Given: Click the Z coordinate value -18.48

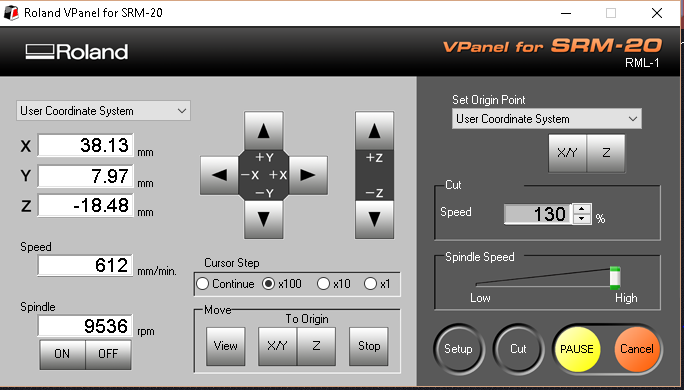Looking at the screenshot, I should 86,205.
